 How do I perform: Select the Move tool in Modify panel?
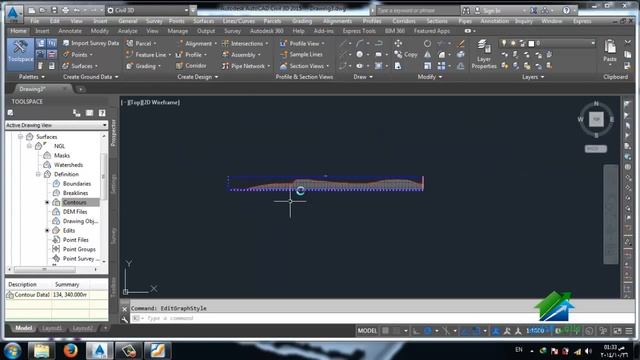398,43
